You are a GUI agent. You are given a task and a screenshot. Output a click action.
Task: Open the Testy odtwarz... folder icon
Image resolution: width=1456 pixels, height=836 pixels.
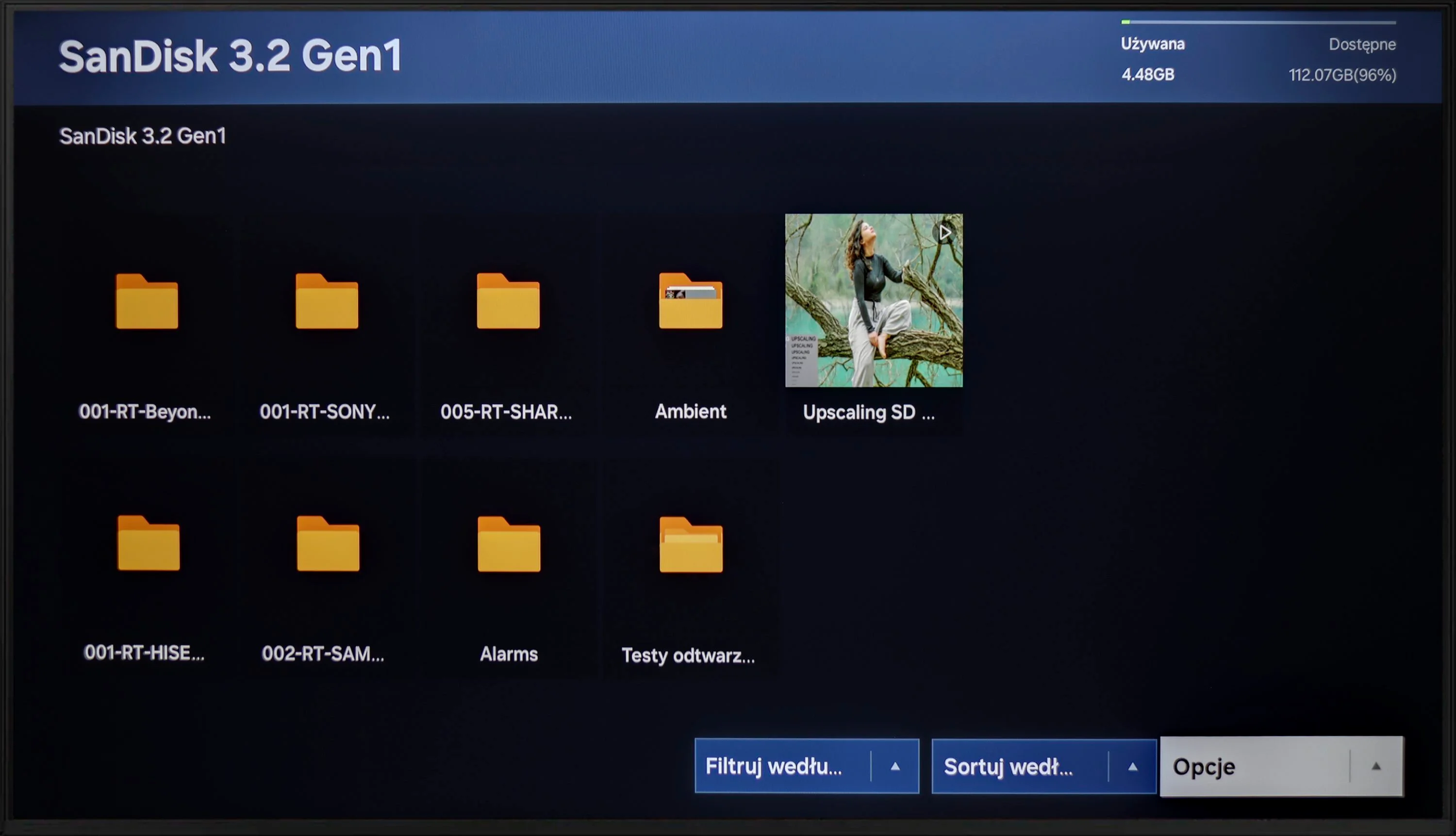click(x=691, y=544)
